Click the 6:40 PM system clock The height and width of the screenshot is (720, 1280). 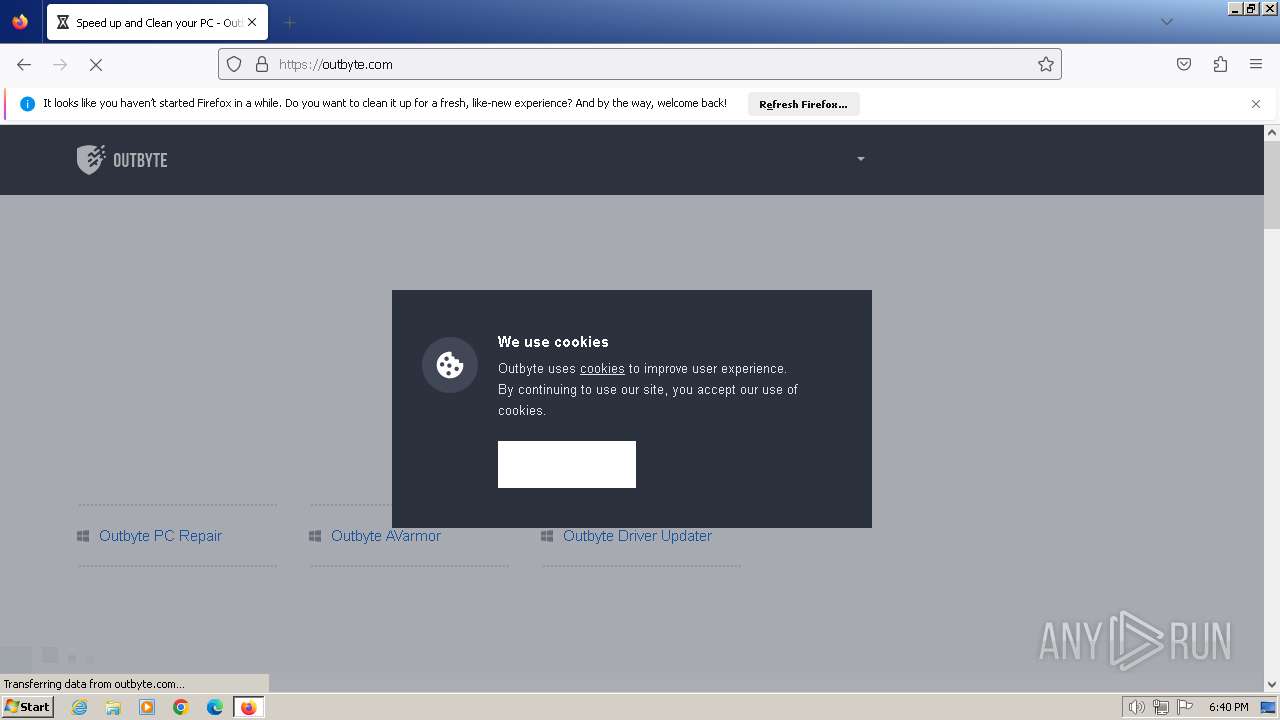[x=1228, y=707]
